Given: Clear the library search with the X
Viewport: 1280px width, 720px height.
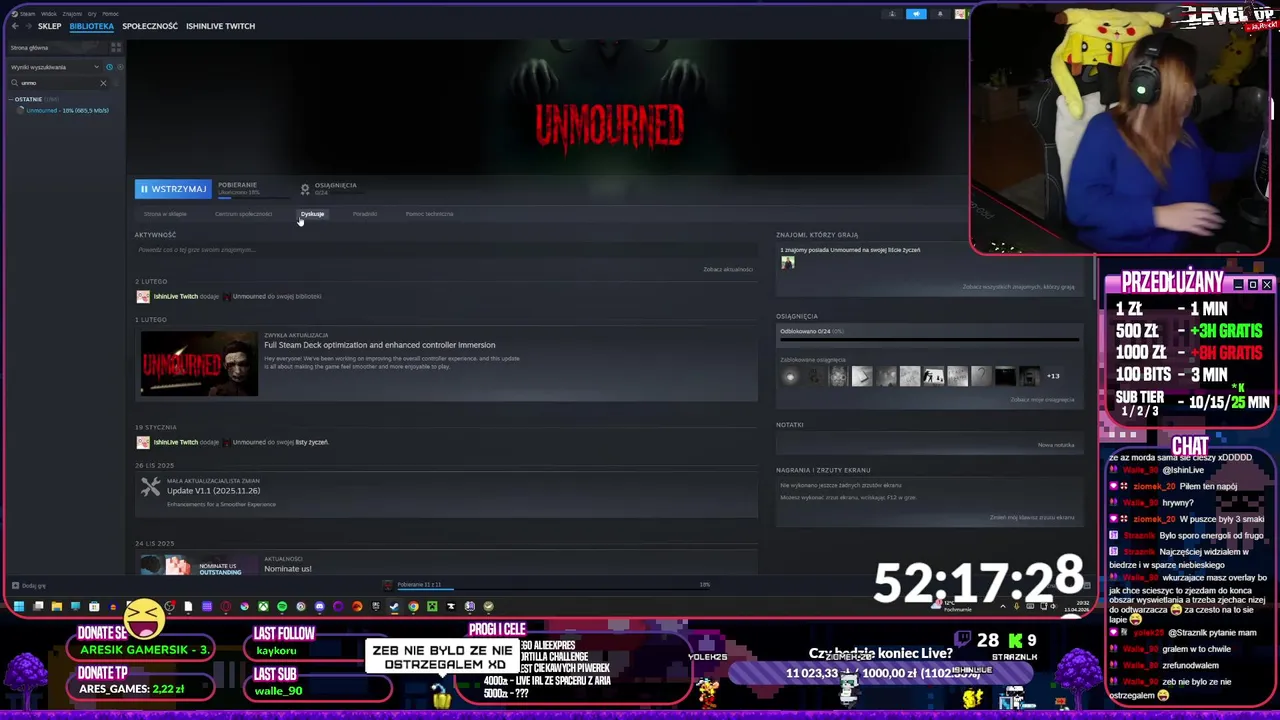Looking at the screenshot, I should click(102, 83).
